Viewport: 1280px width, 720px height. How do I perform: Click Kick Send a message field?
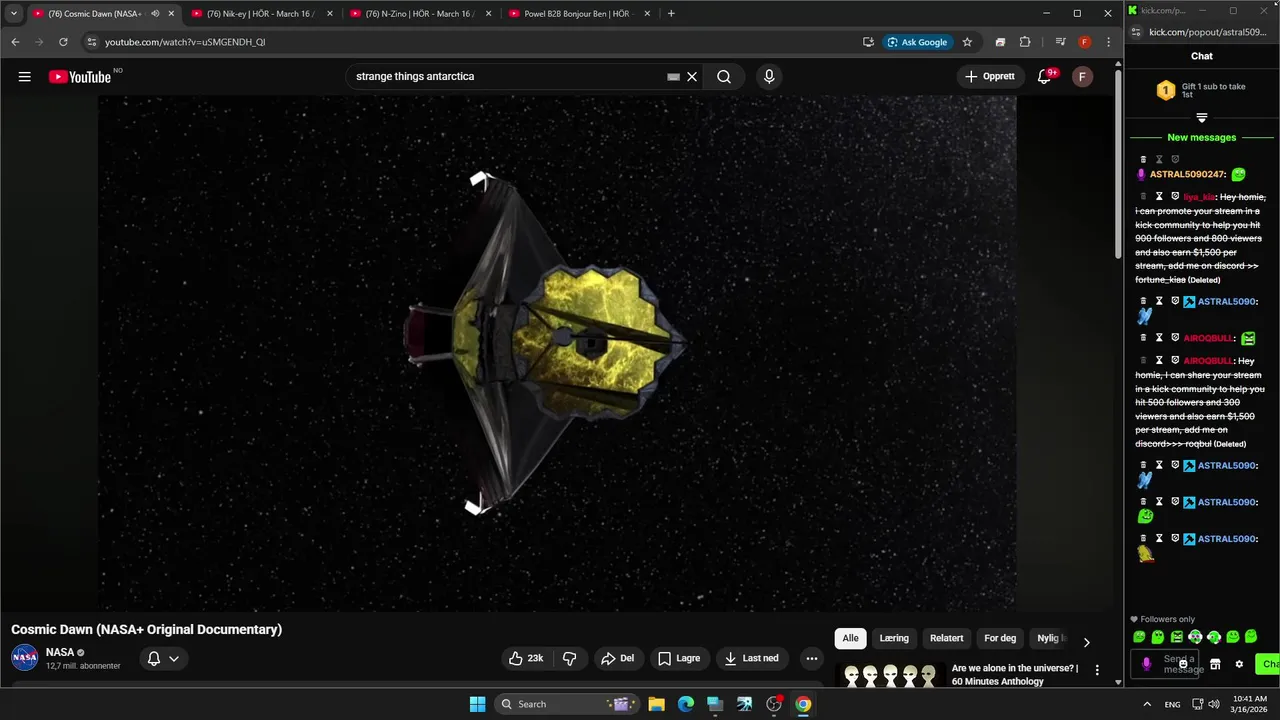pyautogui.click(x=1166, y=664)
